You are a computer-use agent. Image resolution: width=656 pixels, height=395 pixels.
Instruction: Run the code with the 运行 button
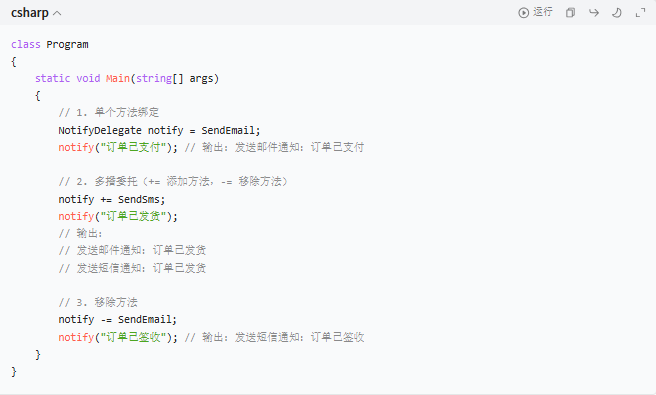click(536, 13)
